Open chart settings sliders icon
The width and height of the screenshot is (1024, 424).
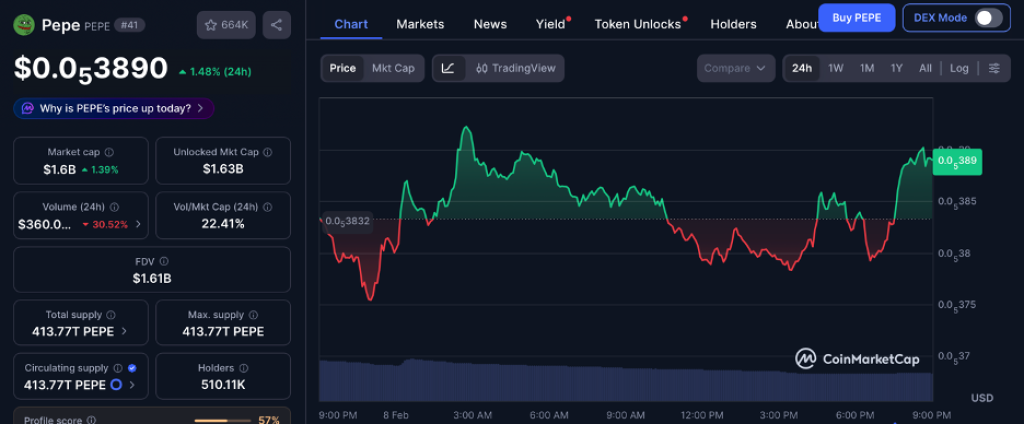(994, 68)
